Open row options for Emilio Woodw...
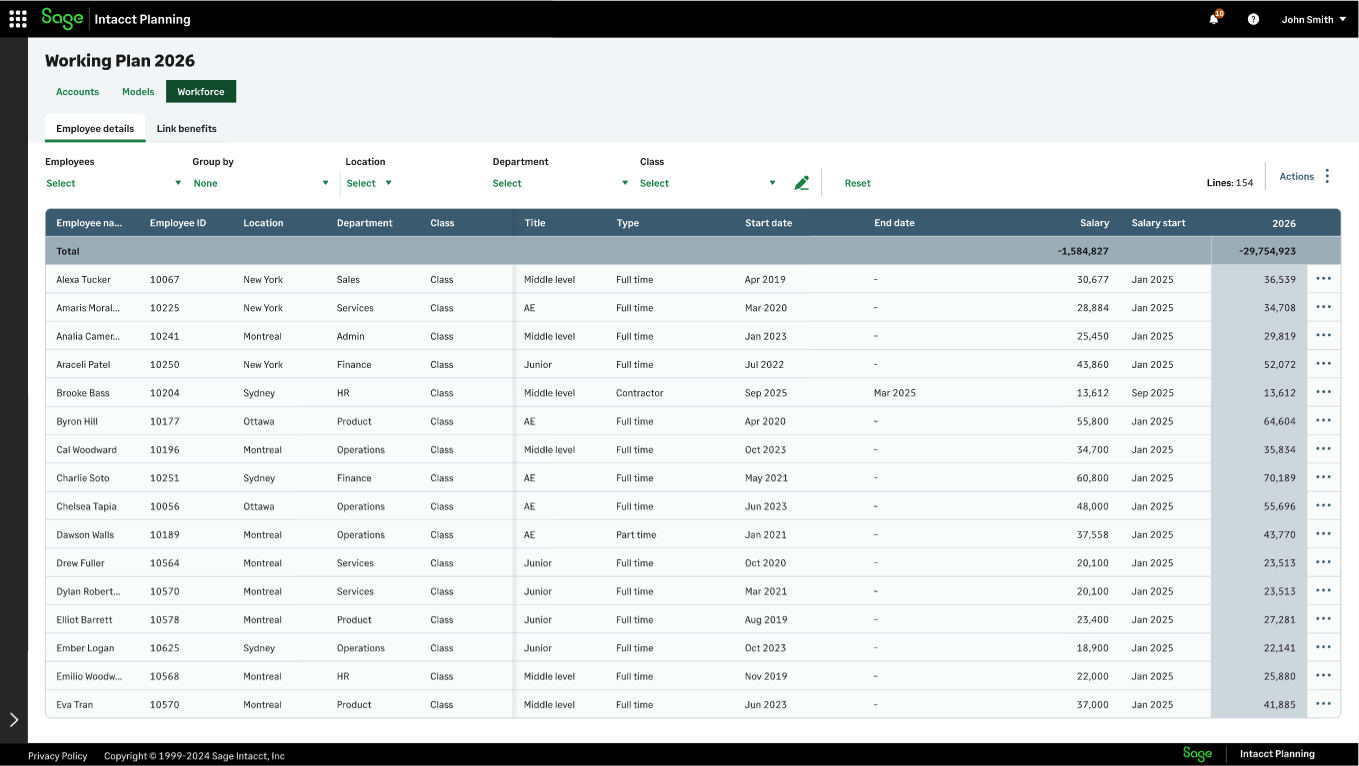This screenshot has width=1359, height=766. (x=1324, y=676)
